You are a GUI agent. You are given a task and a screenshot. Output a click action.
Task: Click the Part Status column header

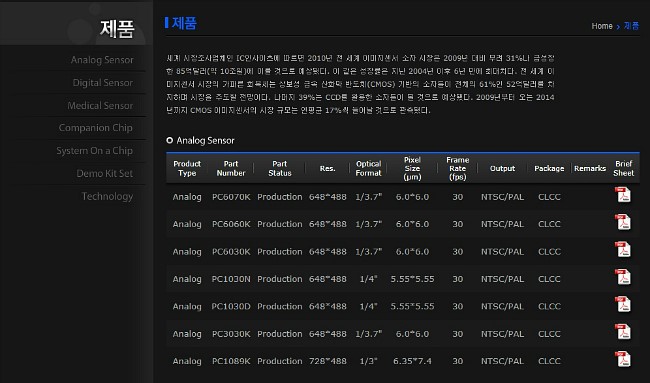tap(280, 169)
